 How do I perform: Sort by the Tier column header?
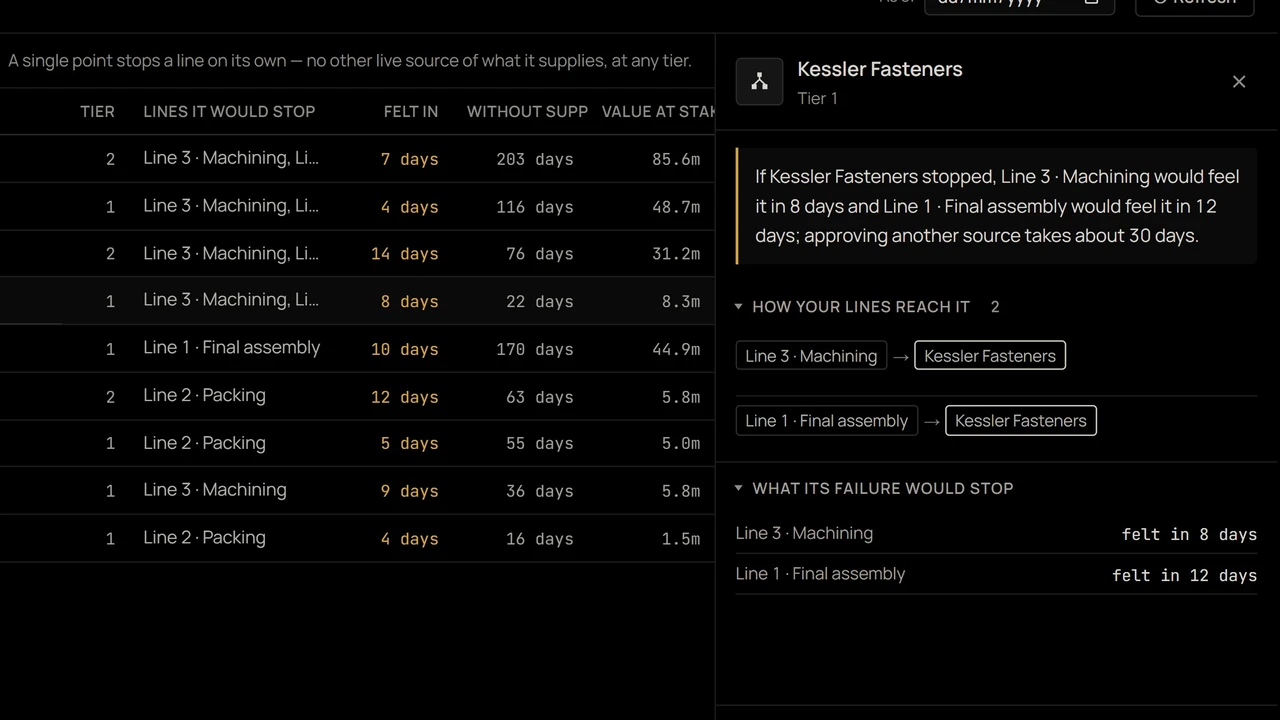(x=97, y=111)
